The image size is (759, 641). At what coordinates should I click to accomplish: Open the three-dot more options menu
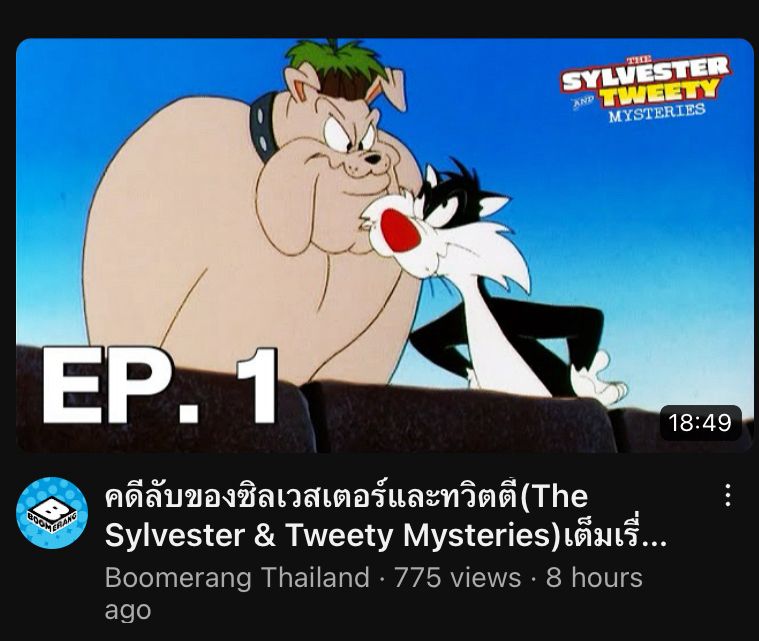pos(728,496)
